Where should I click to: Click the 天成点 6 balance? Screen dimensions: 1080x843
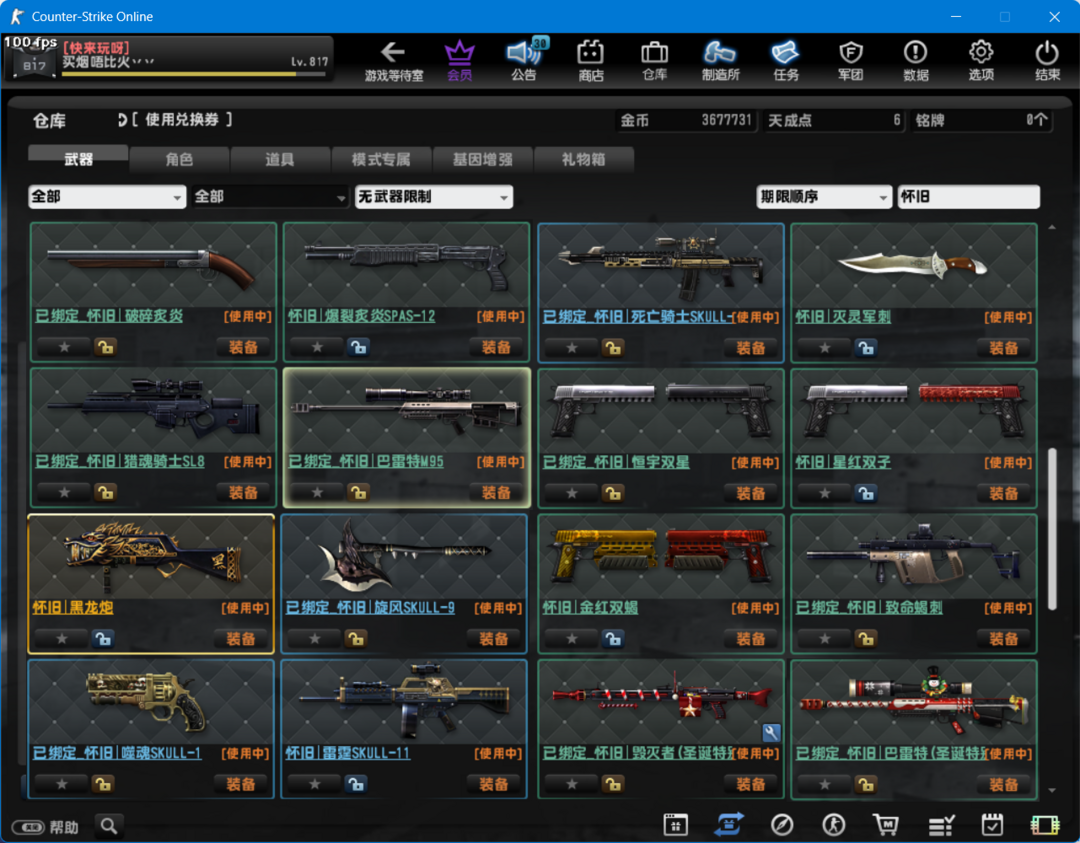tap(833, 121)
